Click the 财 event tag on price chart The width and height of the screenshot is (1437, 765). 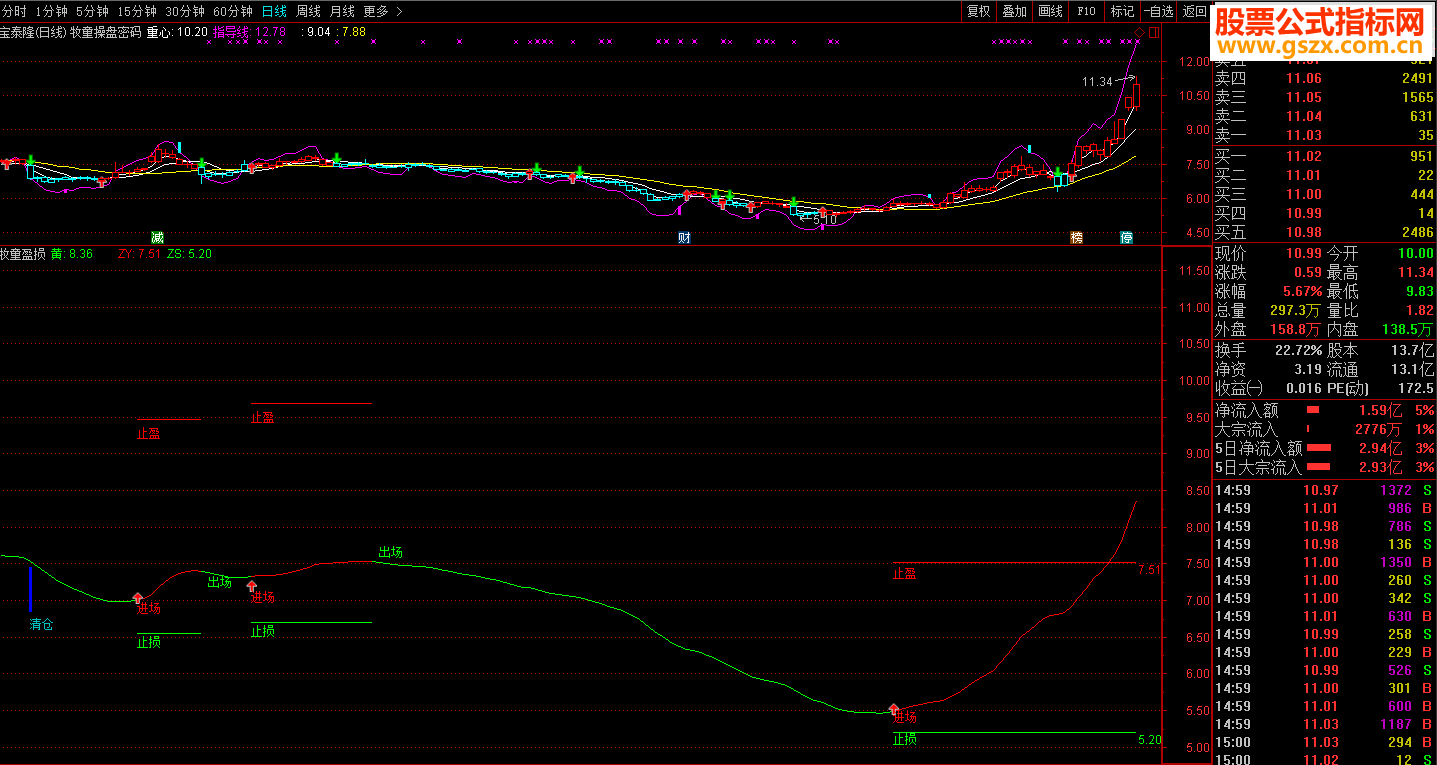click(x=684, y=237)
